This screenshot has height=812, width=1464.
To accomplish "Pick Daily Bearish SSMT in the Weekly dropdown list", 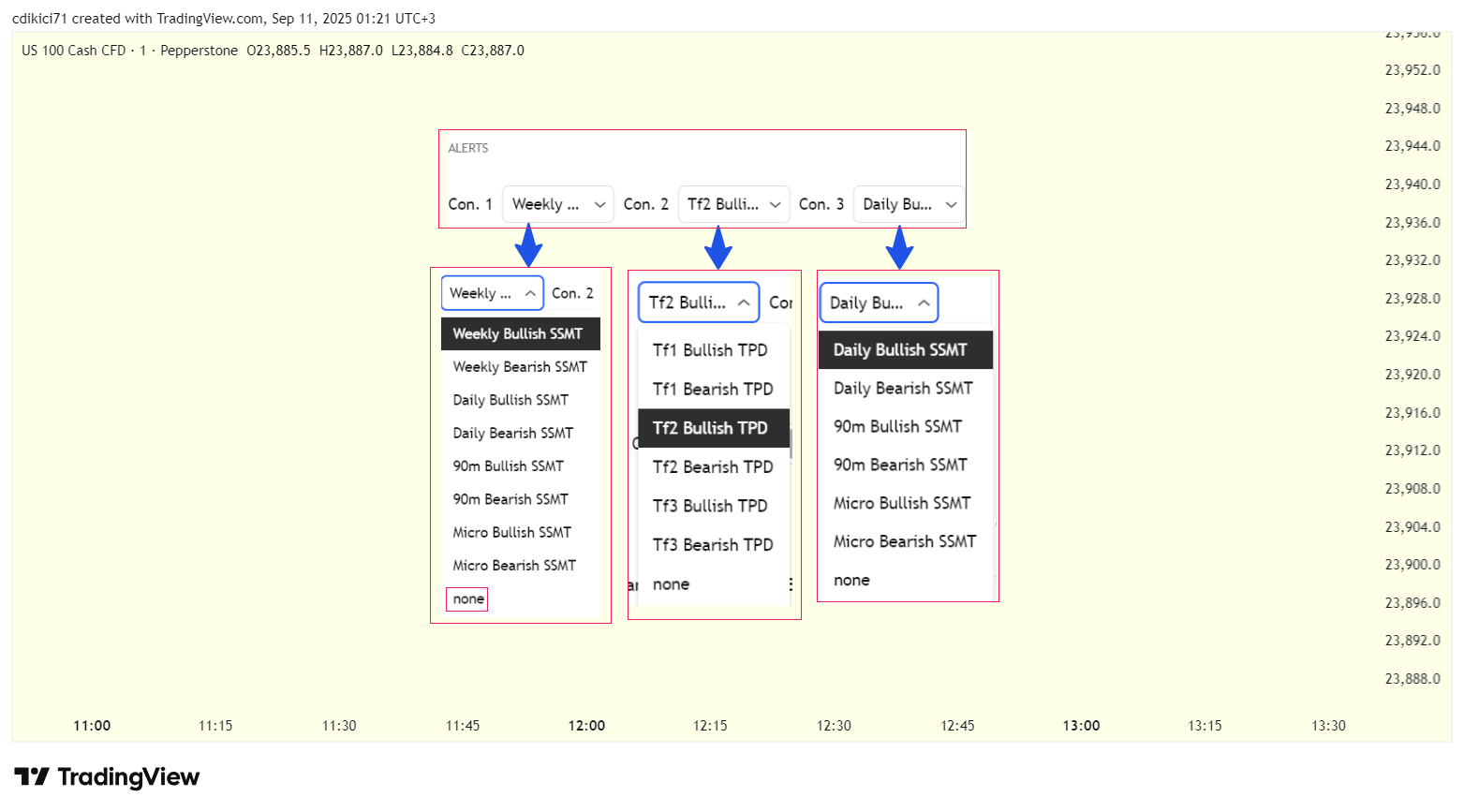I will click(521, 434).
